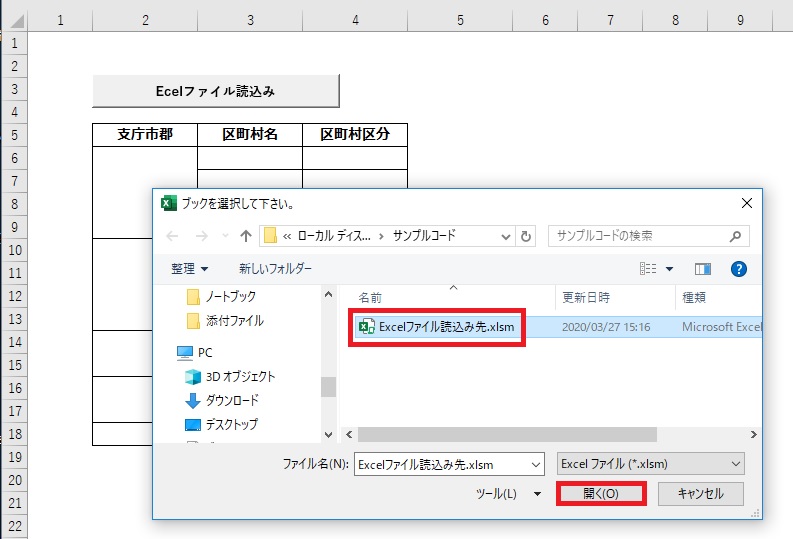Open the Excel ファイル (*.xlsm) filter dropdown
The image size is (793, 539).
tap(651, 464)
